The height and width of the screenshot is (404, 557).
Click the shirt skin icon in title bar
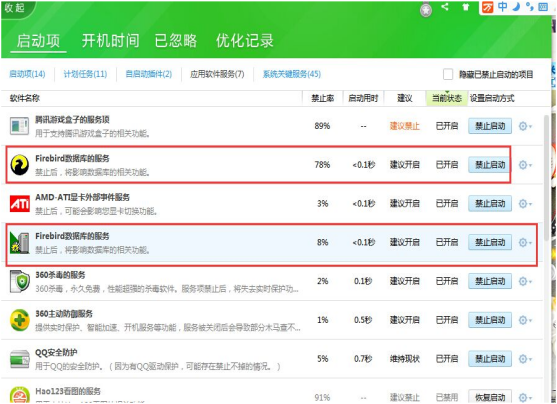(465, 7)
